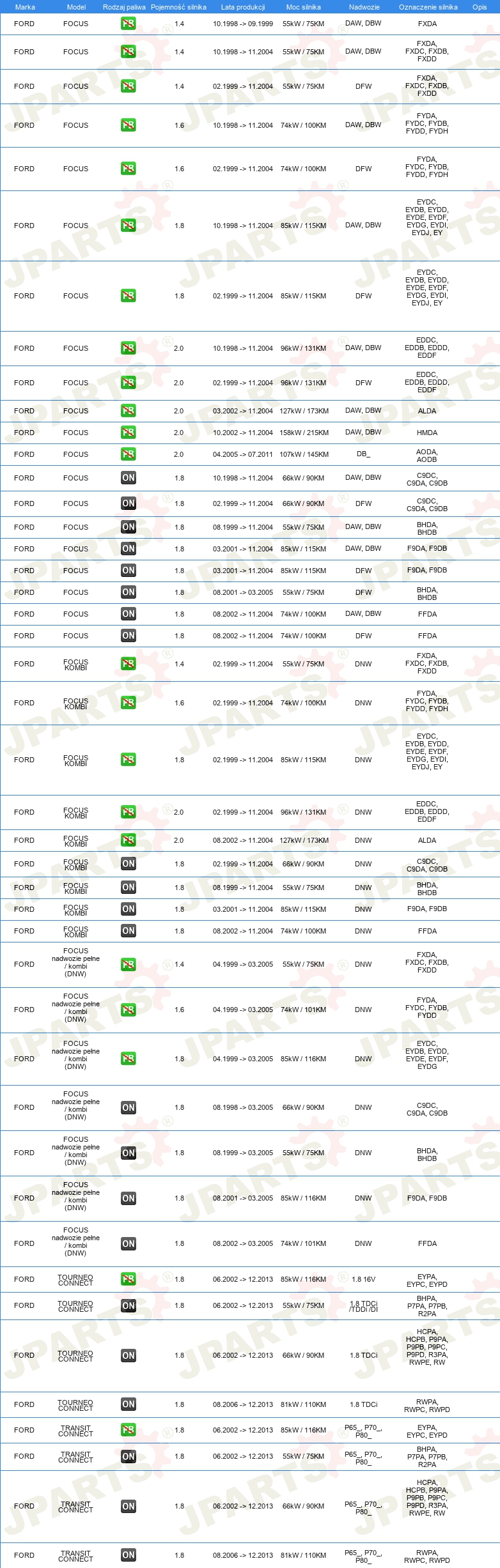Viewport: 500px width, 1568px height.
Task: Click petrol icon in Focus Kombi 127kW / 173KM row
Action: point(128,840)
